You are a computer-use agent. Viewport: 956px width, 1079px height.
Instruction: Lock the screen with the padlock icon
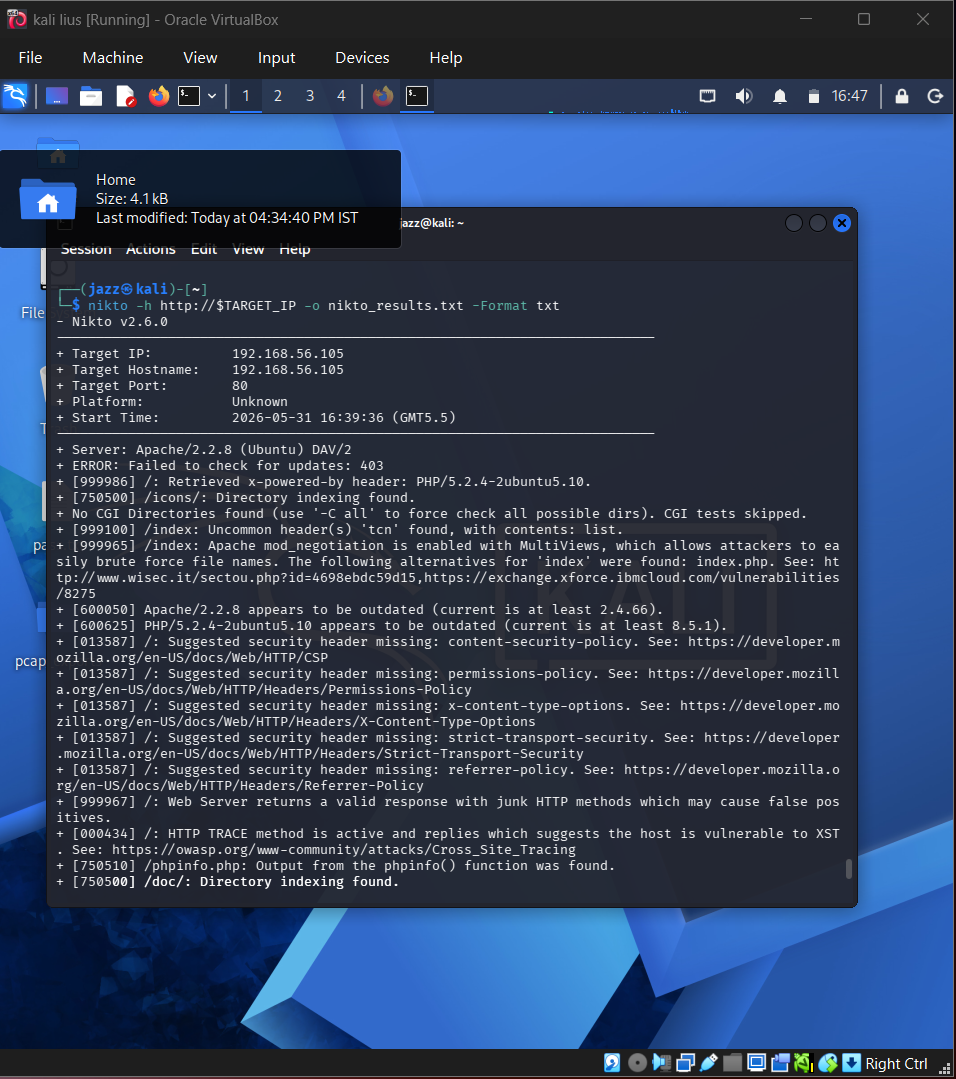[x=902, y=96]
